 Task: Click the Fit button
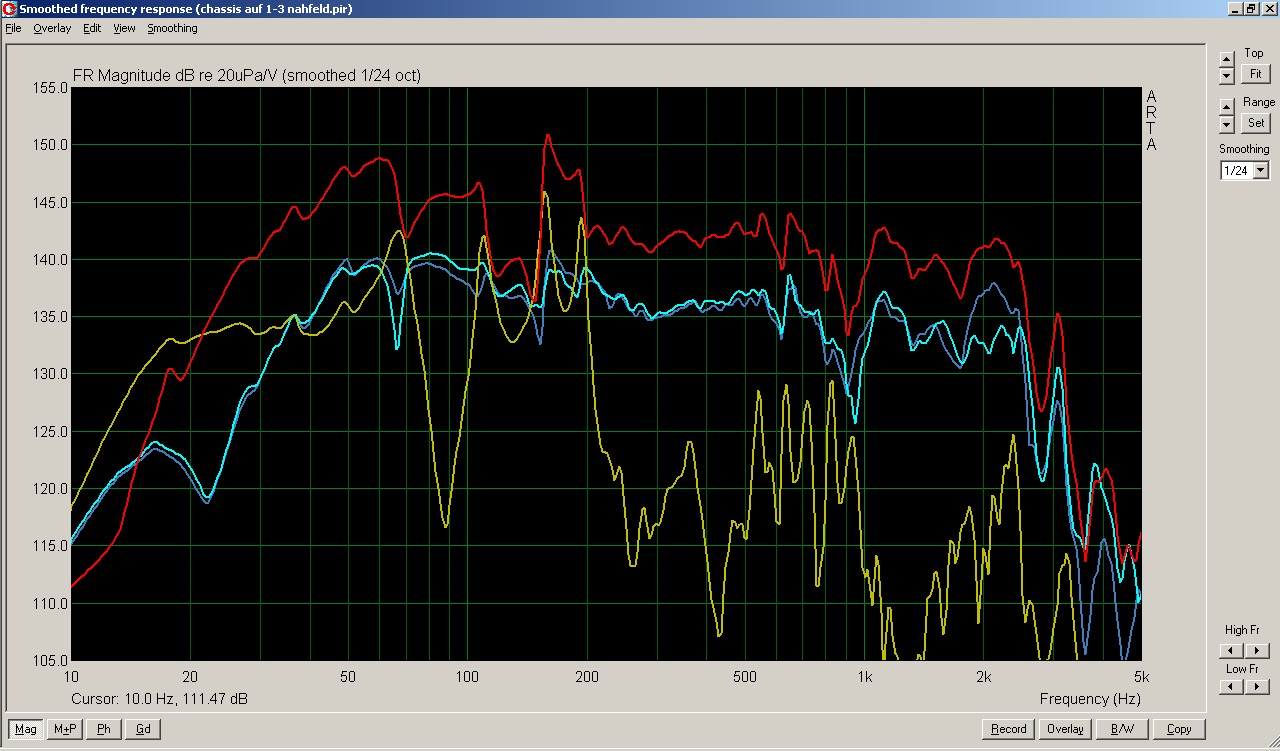(1255, 74)
